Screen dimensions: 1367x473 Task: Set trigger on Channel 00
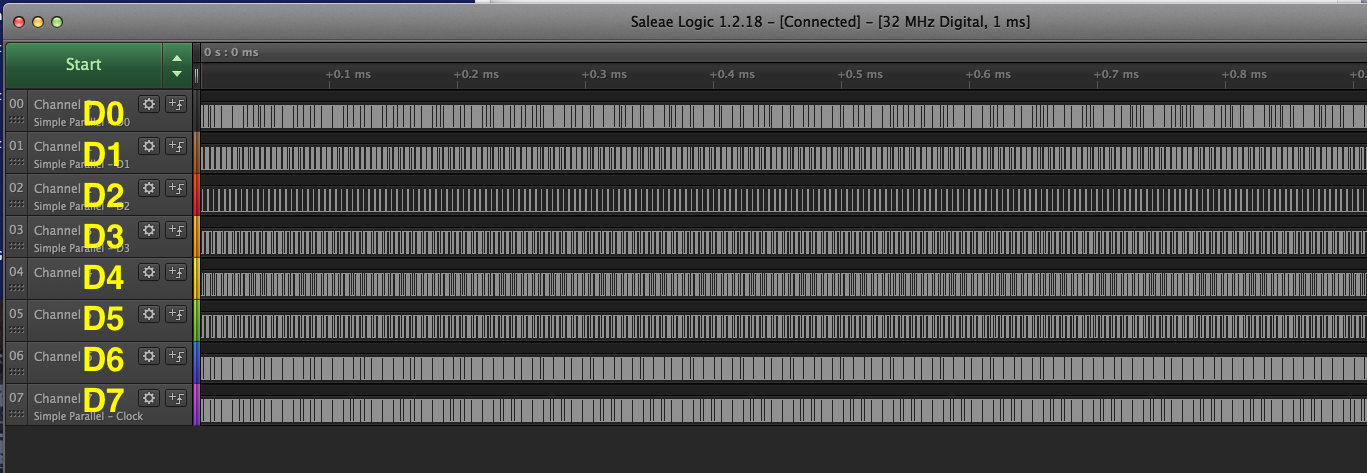coord(176,104)
